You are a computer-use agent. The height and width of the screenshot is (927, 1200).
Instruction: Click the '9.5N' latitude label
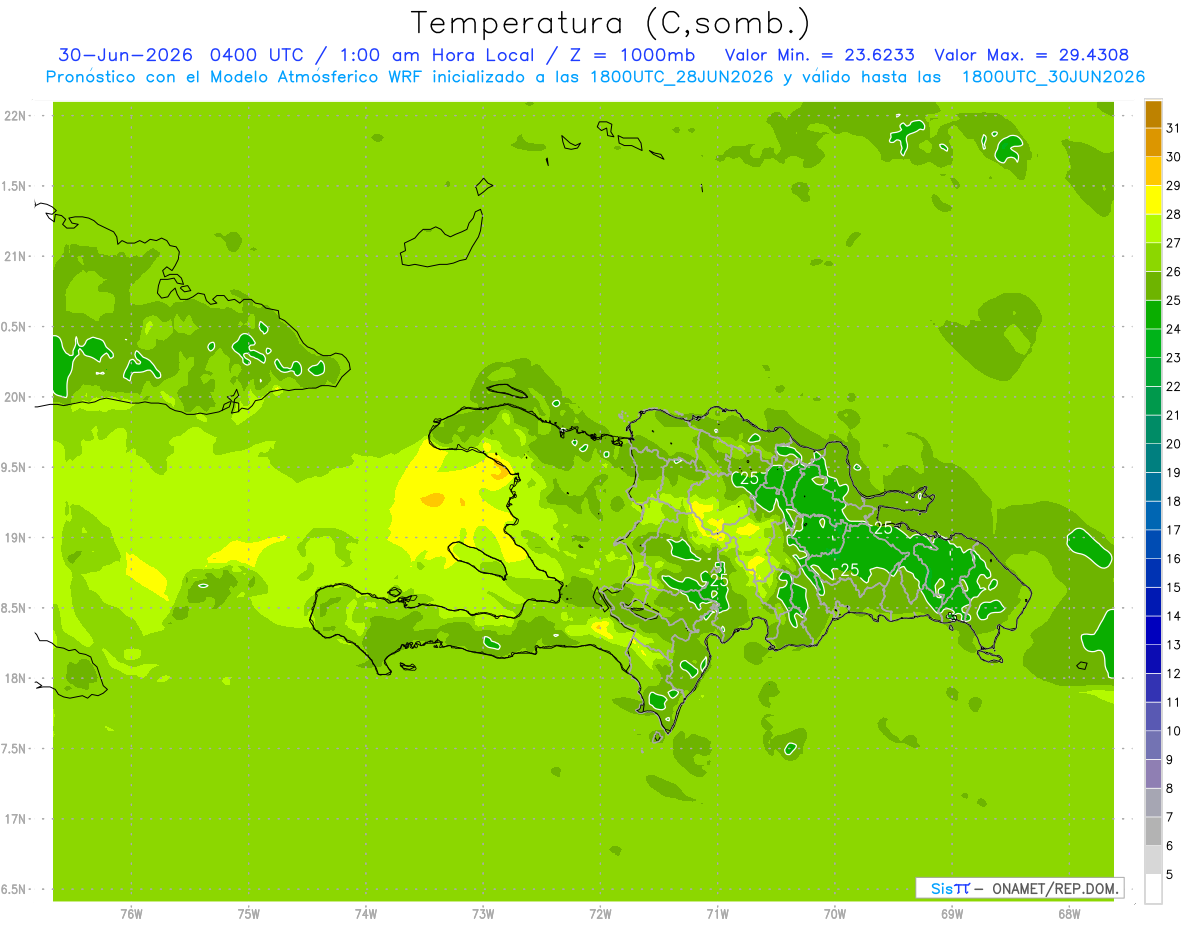[x=15, y=468]
